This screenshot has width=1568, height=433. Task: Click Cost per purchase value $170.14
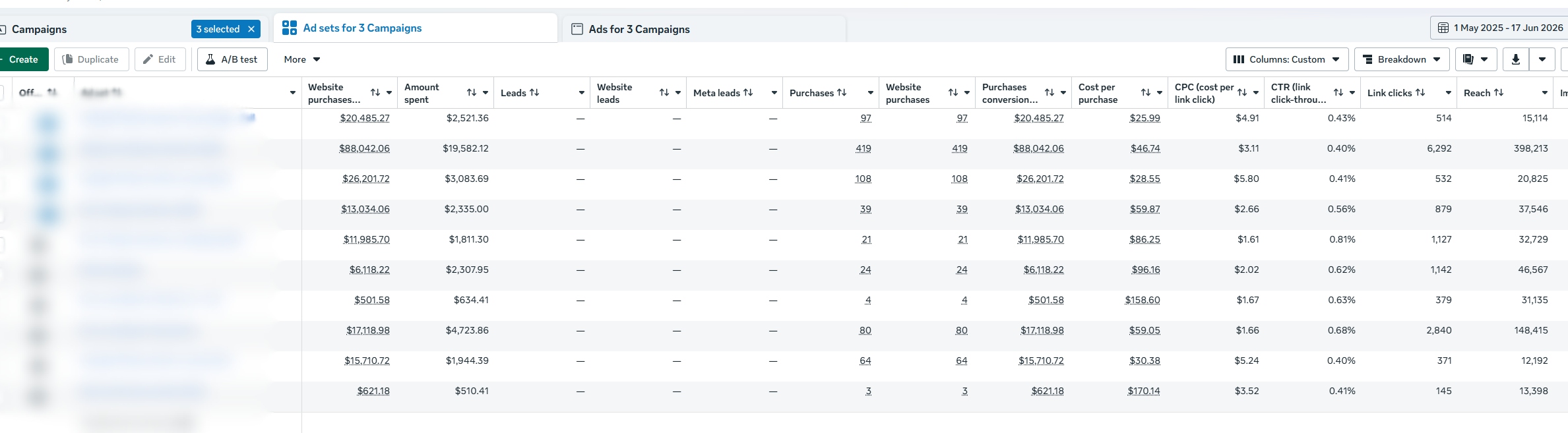point(1144,391)
